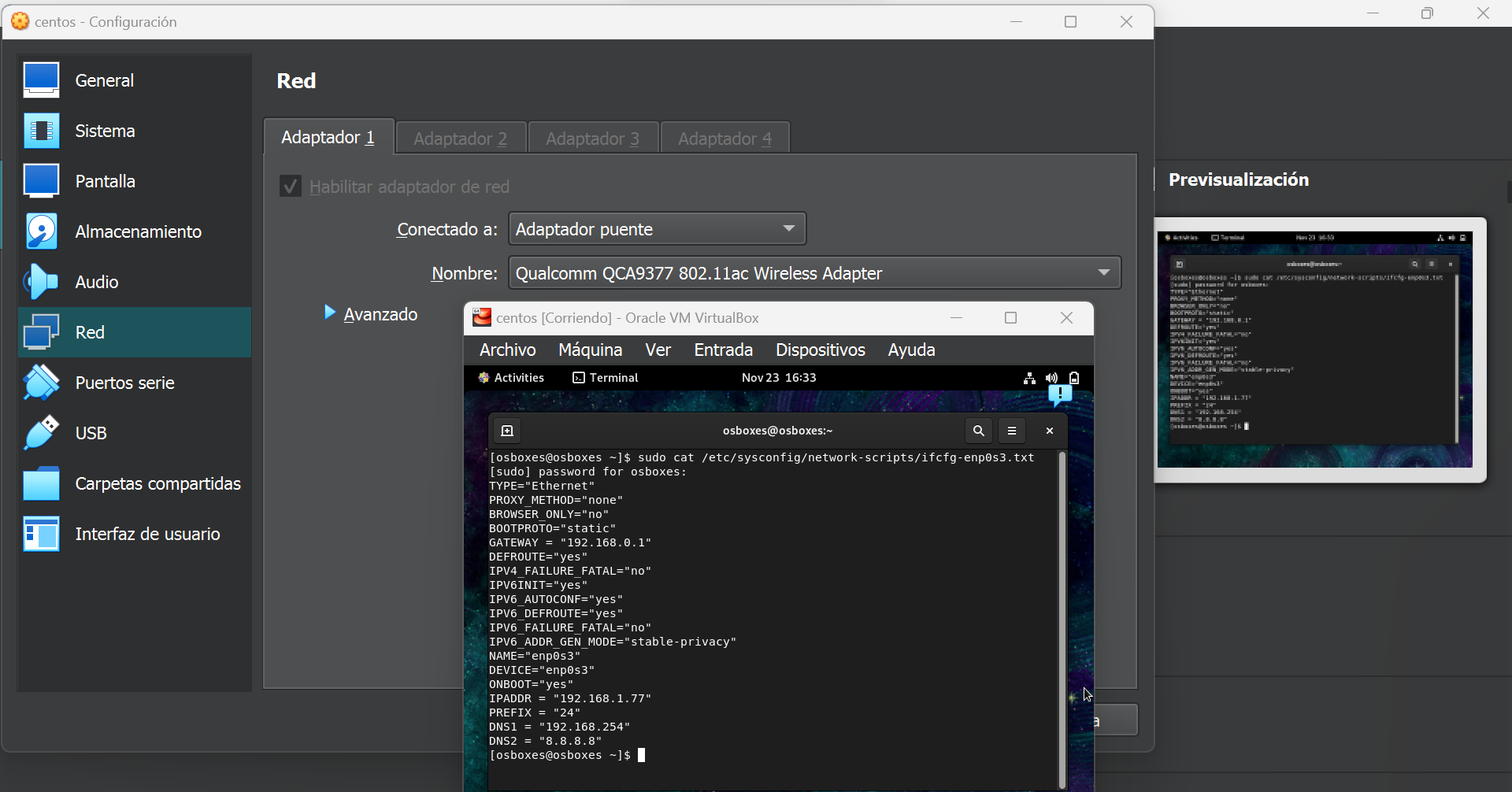Open the Interfaz de usuario icon
This screenshot has height=792, width=1512.
point(41,534)
